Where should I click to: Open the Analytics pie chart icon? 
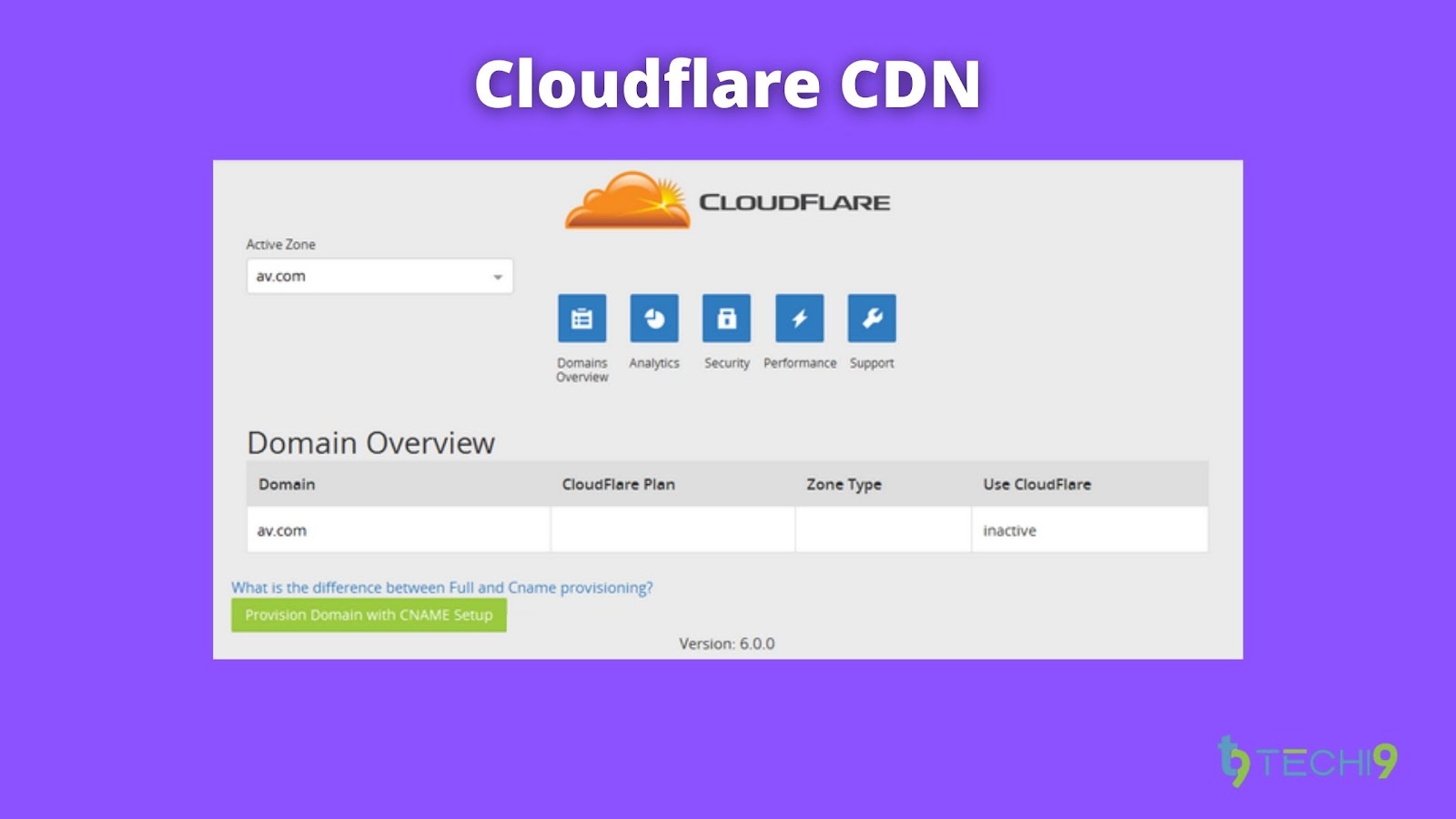[x=654, y=318]
